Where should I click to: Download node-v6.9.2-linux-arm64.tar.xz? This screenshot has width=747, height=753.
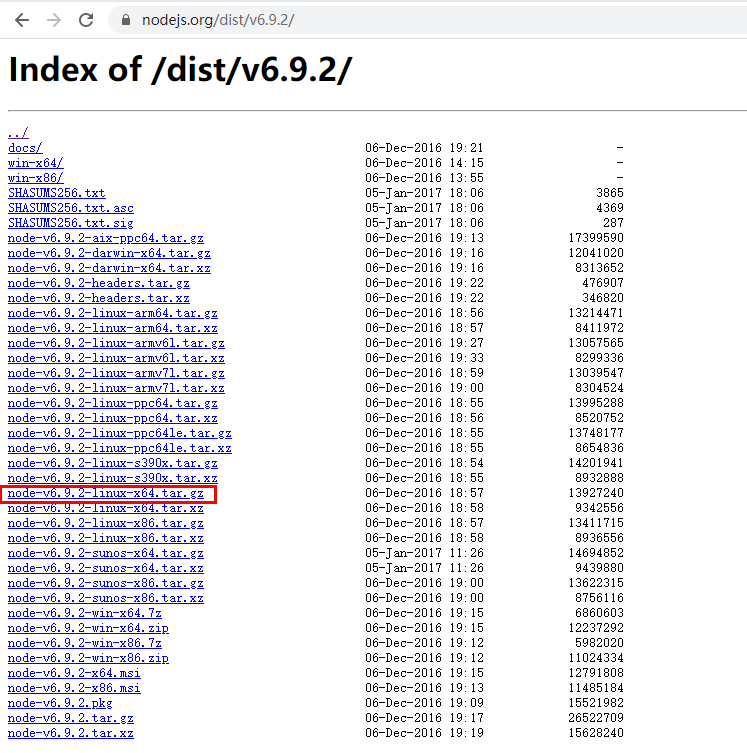point(113,328)
